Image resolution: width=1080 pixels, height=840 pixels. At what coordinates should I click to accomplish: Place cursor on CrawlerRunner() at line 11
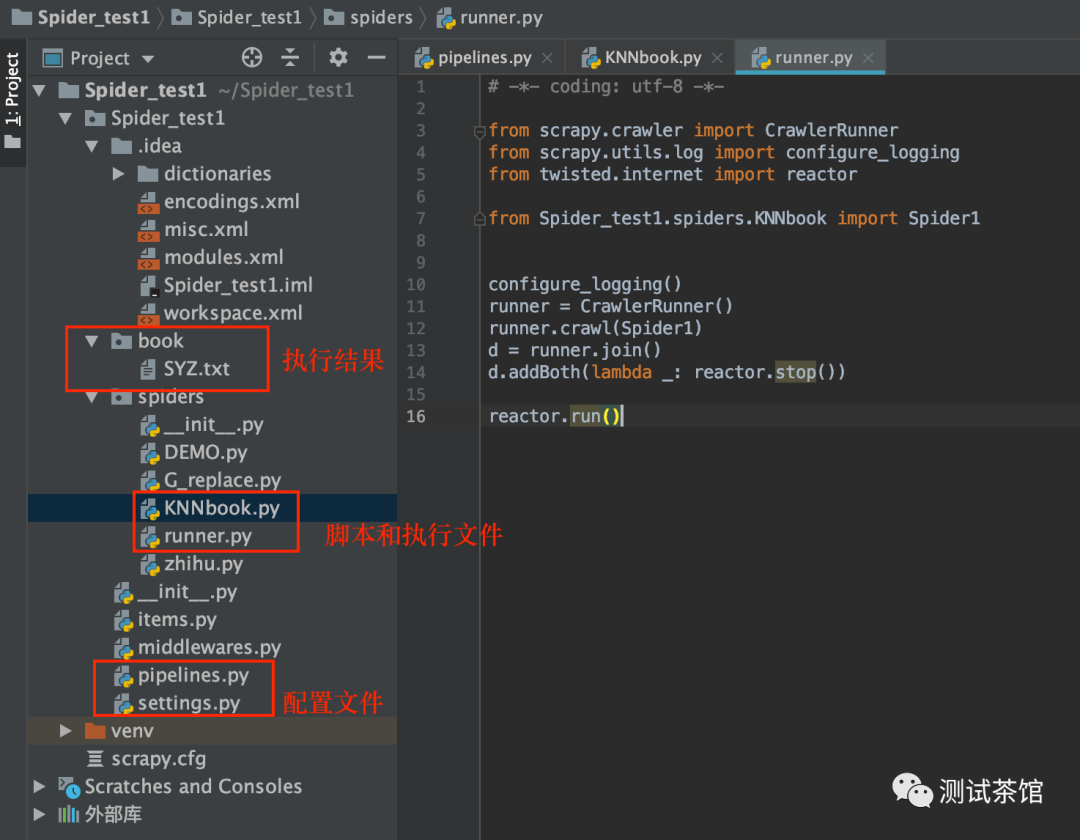point(656,306)
